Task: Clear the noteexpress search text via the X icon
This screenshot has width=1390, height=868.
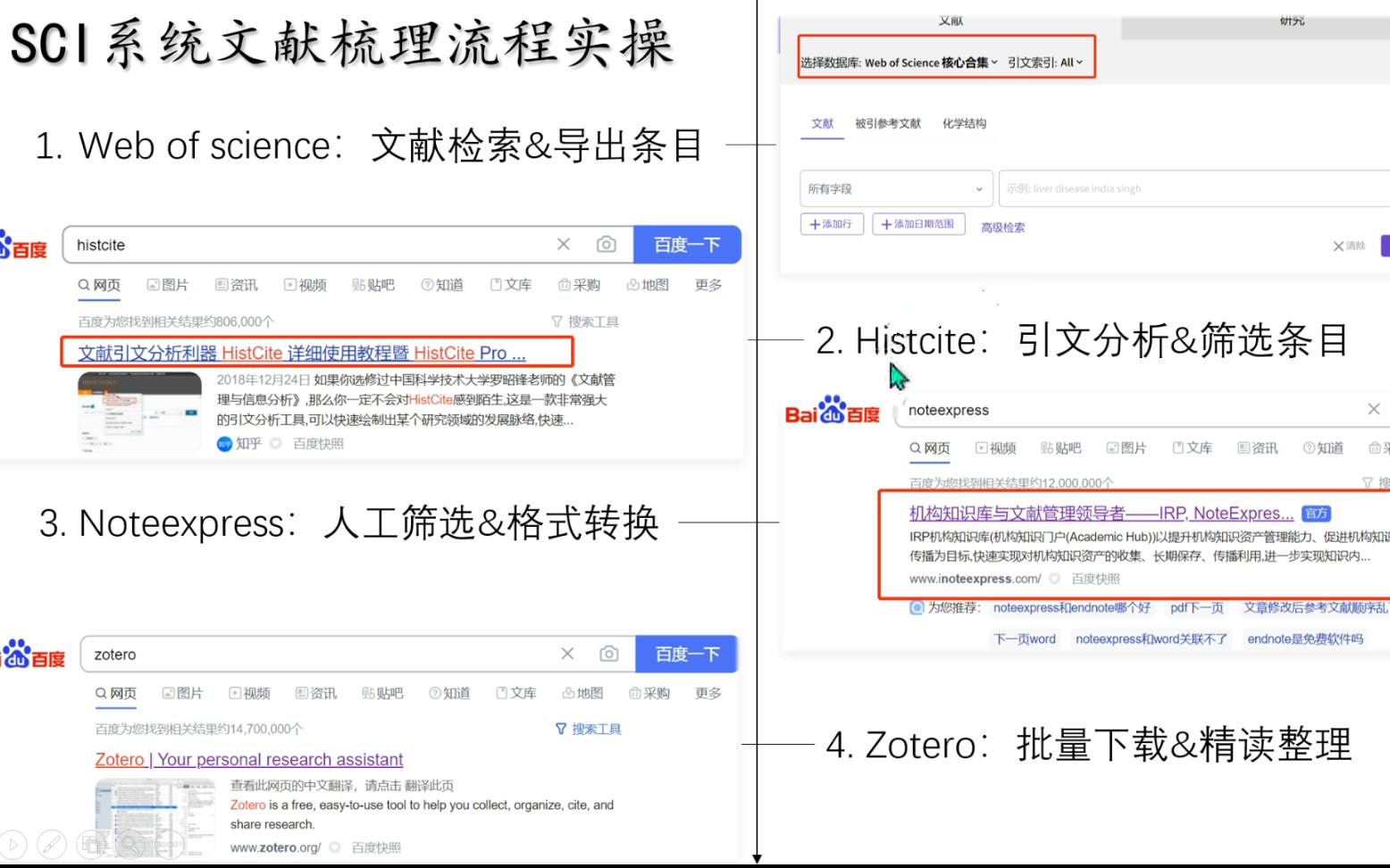Action: point(1373,409)
